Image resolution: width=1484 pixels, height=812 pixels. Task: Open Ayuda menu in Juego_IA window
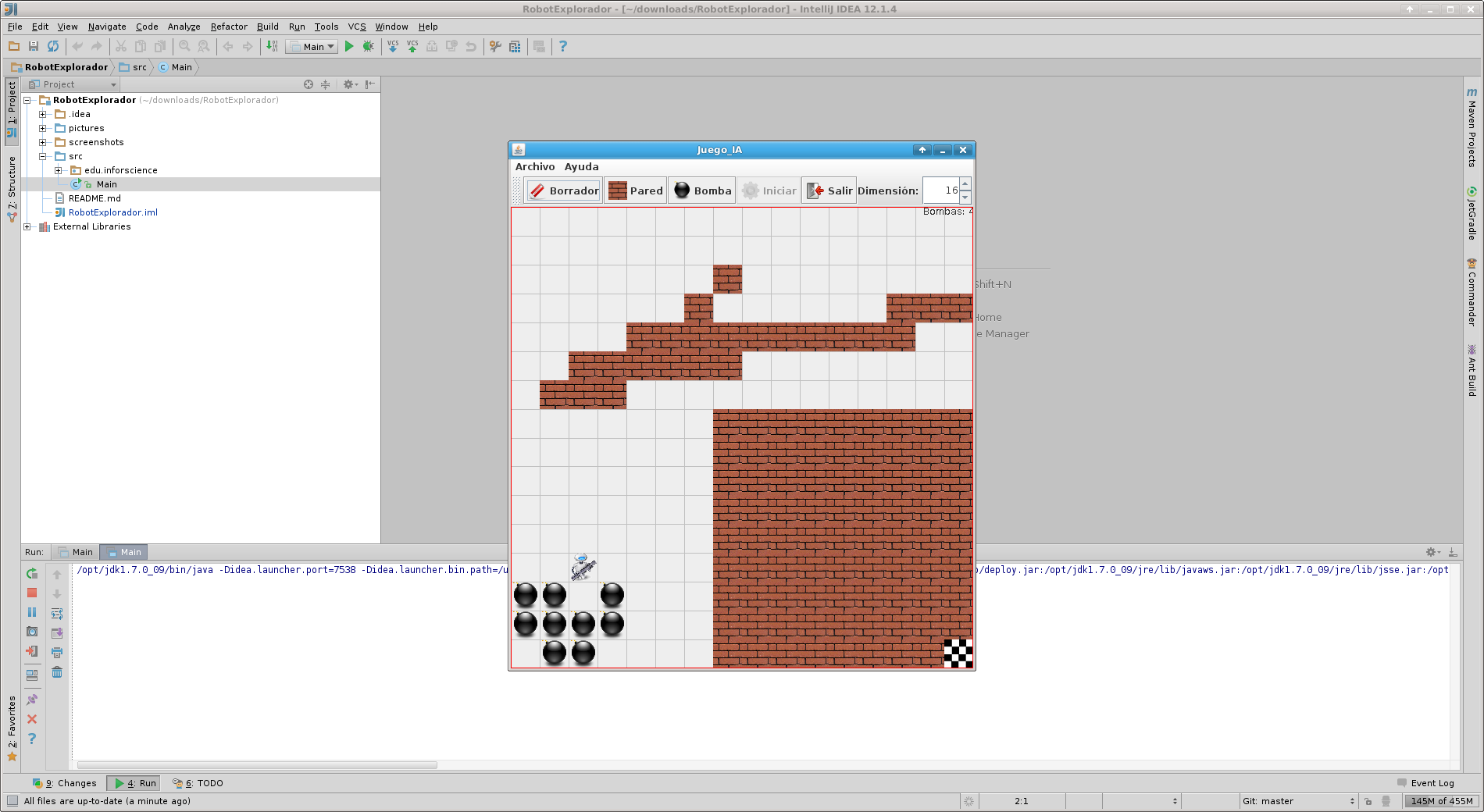coord(582,167)
